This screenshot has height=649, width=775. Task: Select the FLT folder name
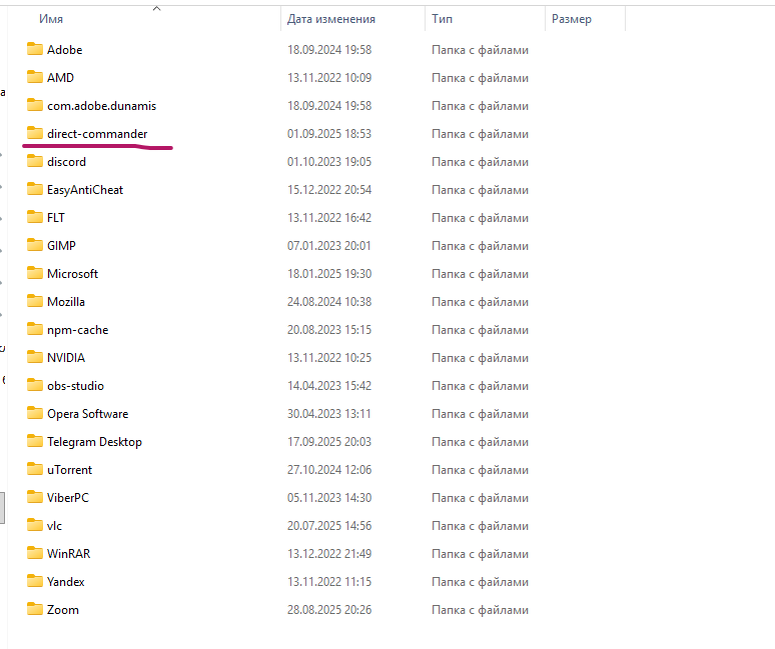click(56, 218)
